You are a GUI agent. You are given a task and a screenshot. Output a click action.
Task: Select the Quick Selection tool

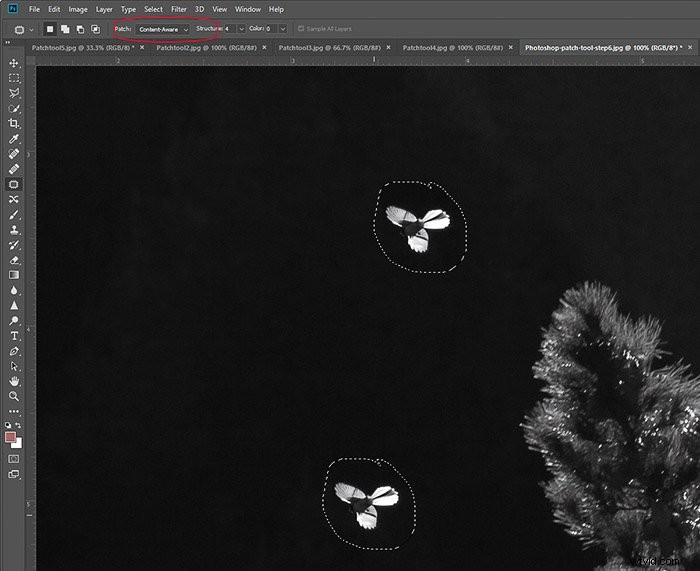14,108
